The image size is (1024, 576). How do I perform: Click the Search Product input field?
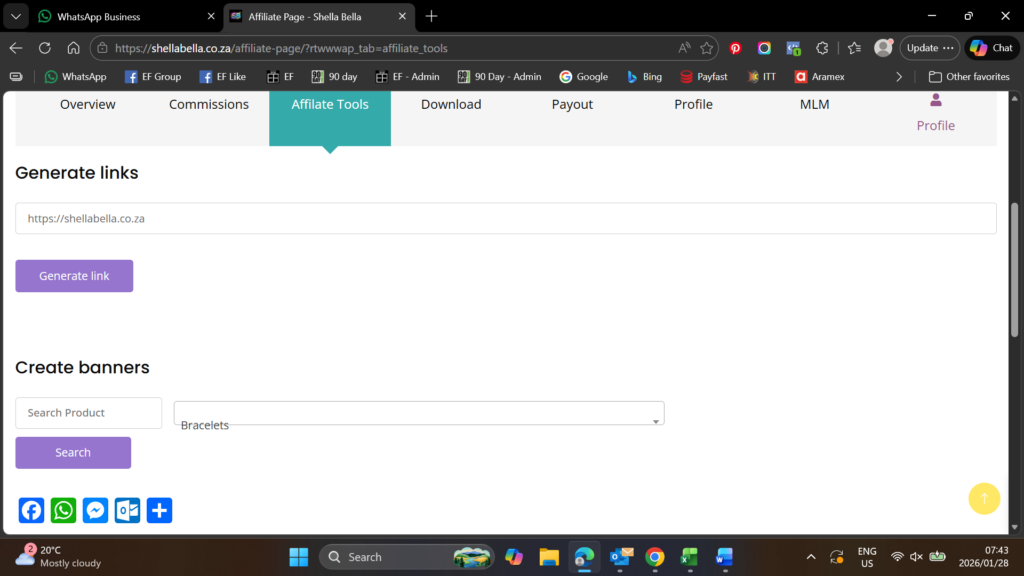pos(88,413)
